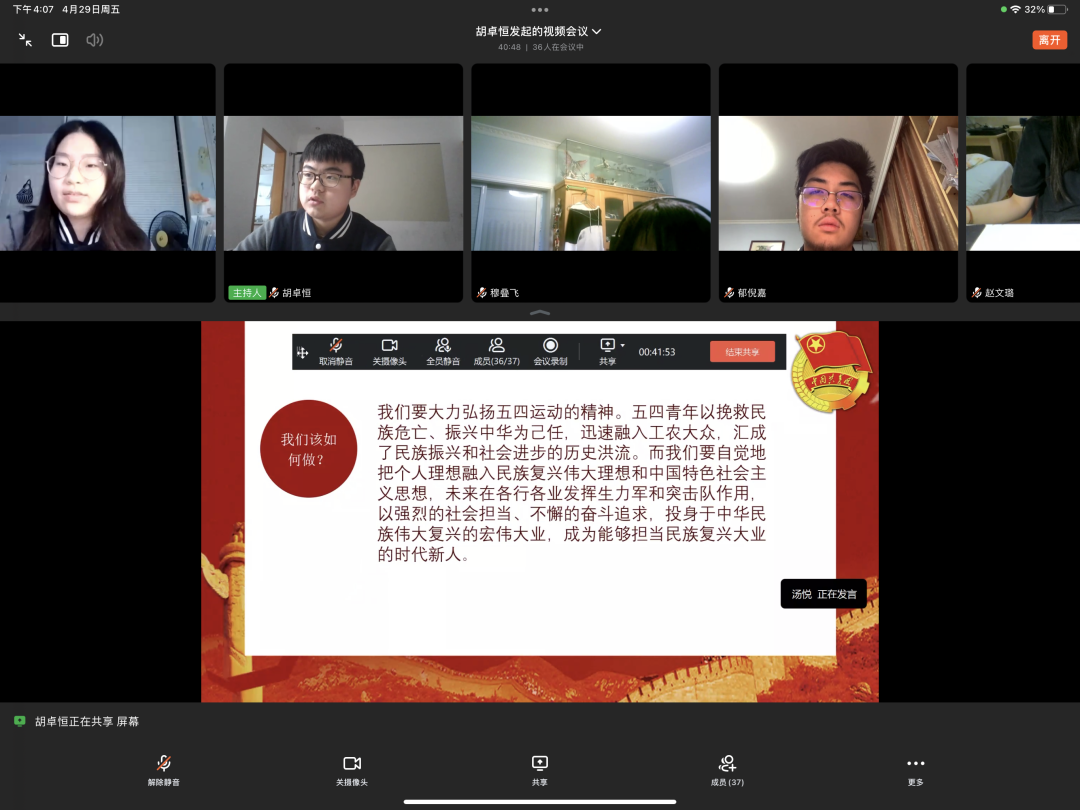Click the 共享 icon in shared toolbar
This screenshot has height=810, width=1080.
pos(608,352)
